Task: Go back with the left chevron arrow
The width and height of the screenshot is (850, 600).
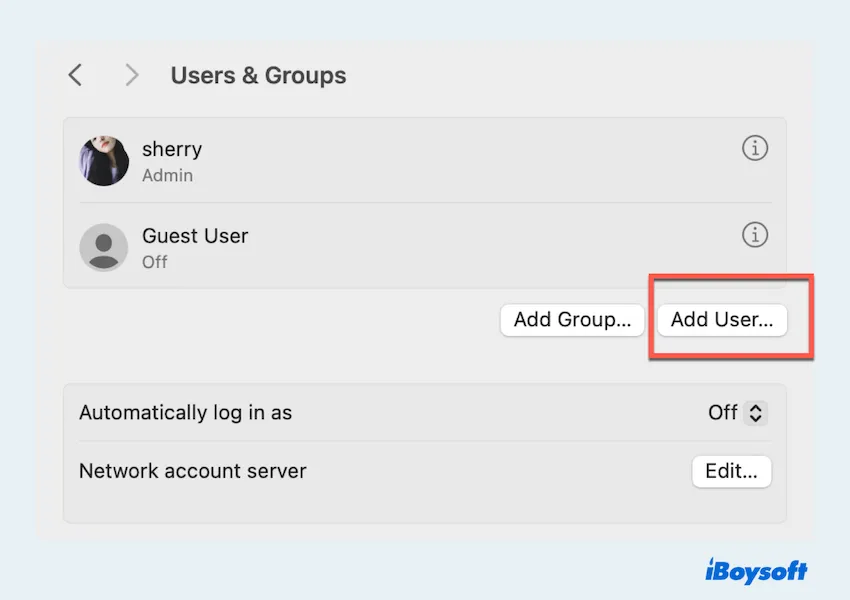Action: pos(75,75)
